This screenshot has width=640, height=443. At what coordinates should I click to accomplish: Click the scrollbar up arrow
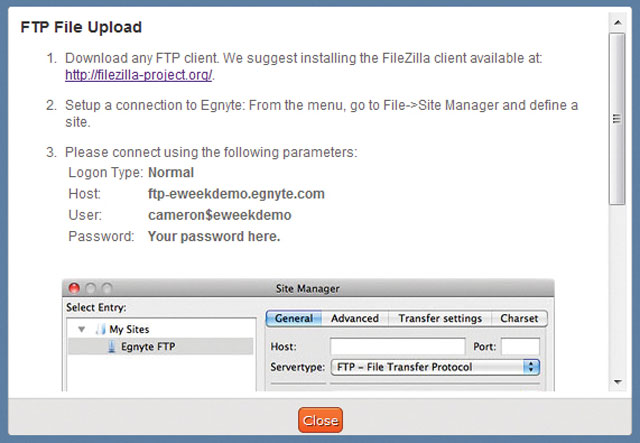[618, 22]
